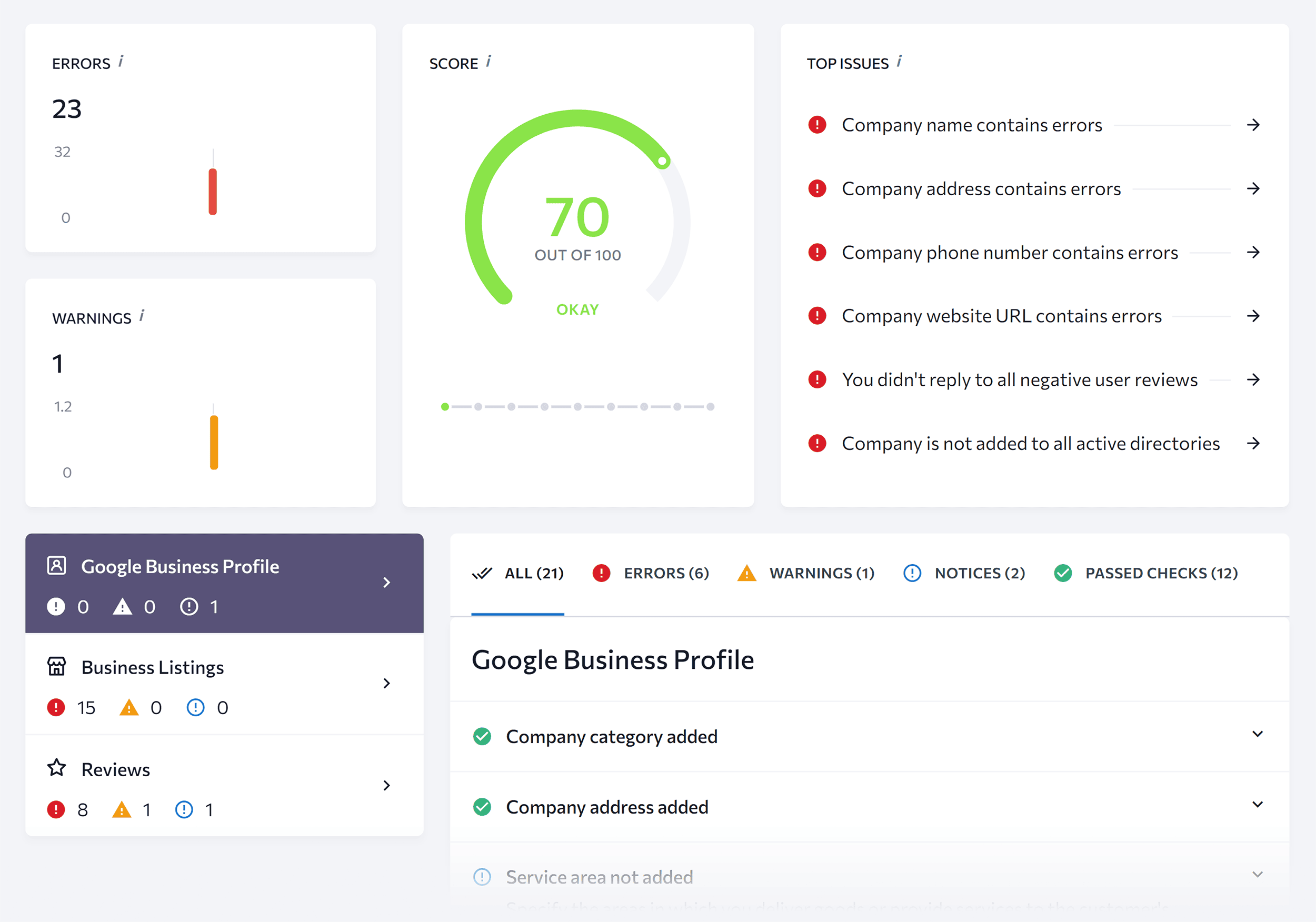Select the Google Business Profile person icon
This screenshot has width=1316, height=922.
(57, 566)
